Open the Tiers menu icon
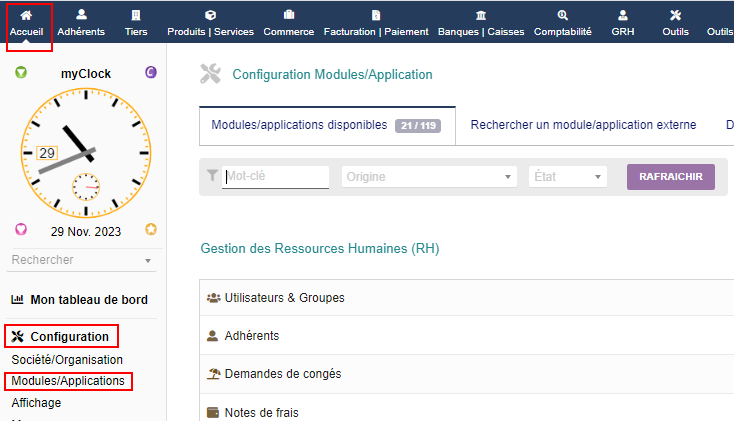This screenshot has width=734, height=421. [136, 15]
